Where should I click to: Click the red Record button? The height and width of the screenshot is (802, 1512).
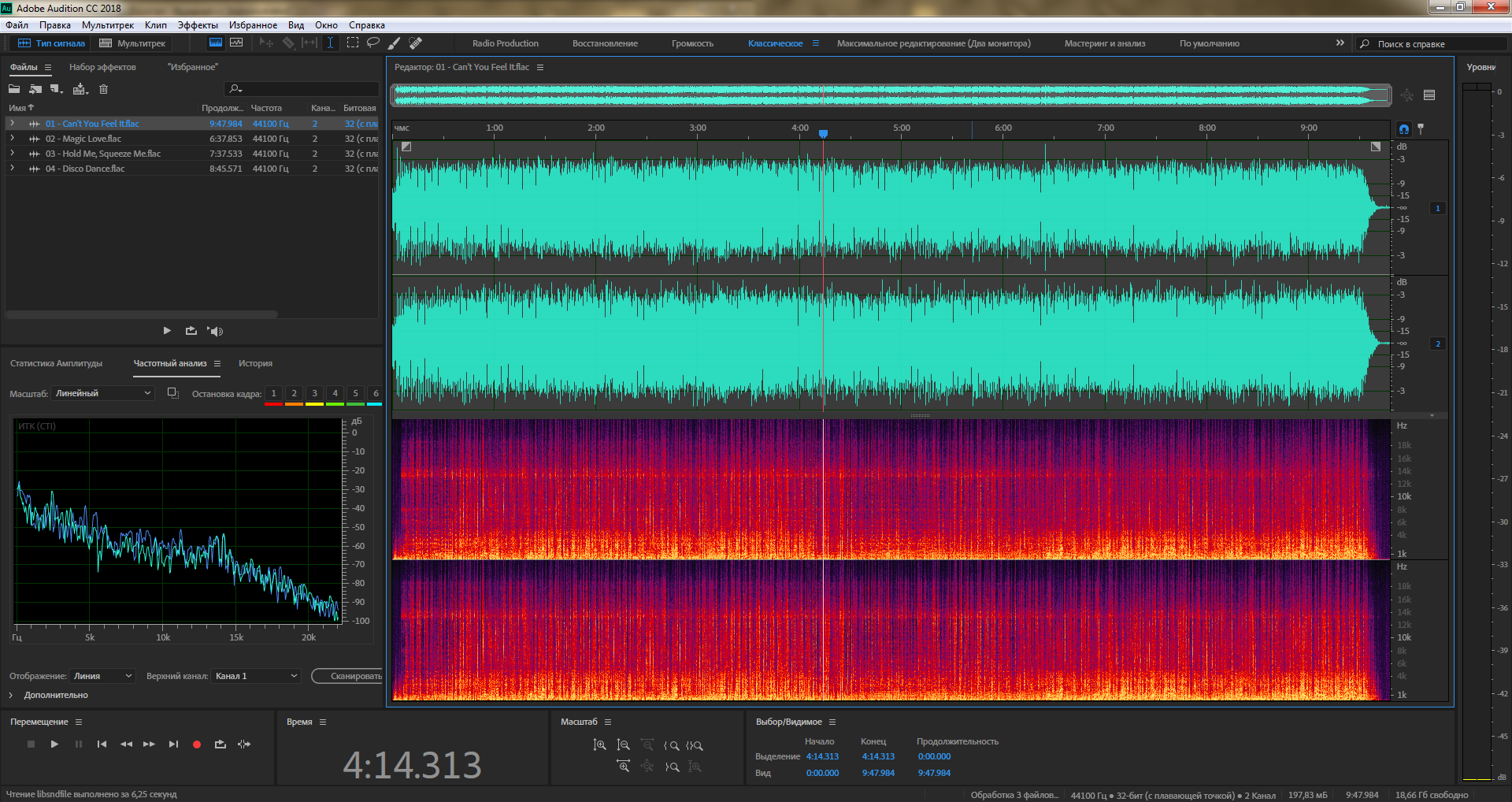[x=197, y=744]
